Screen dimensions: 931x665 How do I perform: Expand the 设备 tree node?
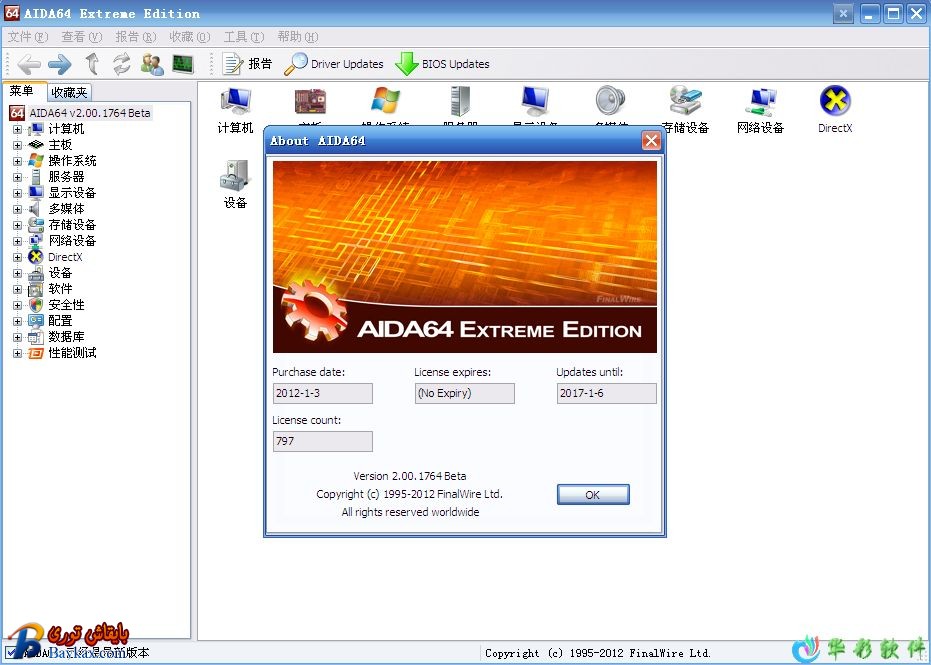pyautogui.click(x=17, y=273)
